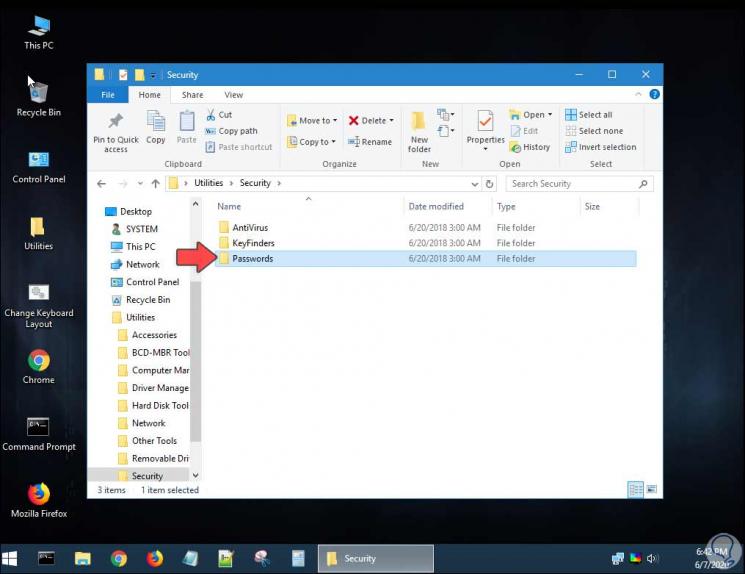The height and width of the screenshot is (574, 745).
Task: Switch to Details view icon
Action: (x=635, y=489)
